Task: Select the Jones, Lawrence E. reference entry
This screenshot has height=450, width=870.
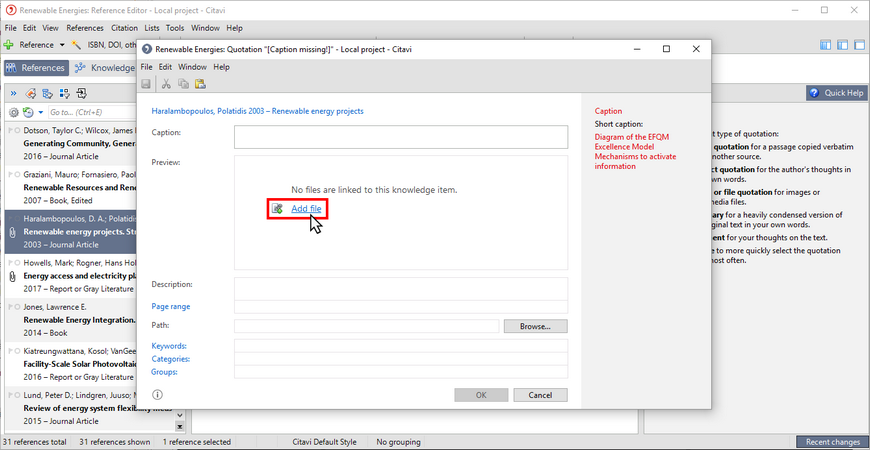Action: (x=71, y=320)
